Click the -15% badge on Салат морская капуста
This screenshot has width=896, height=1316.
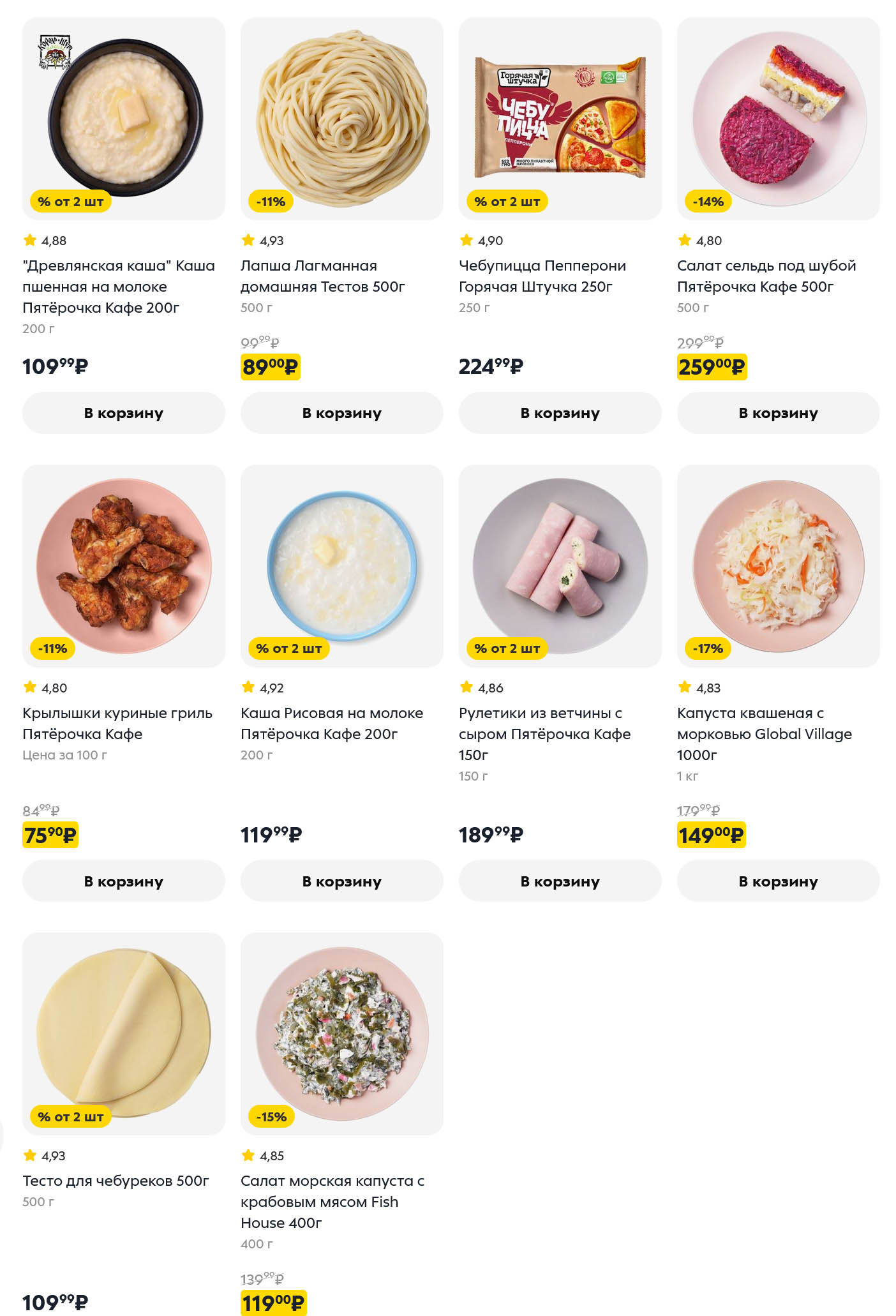tap(271, 1117)
